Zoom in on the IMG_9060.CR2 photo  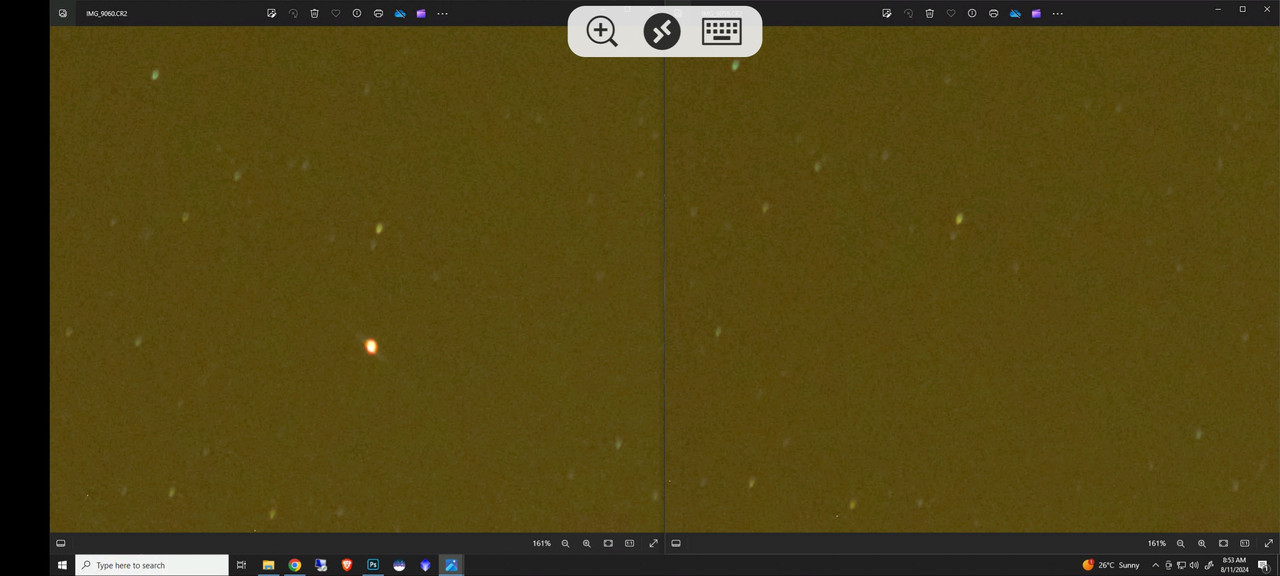587,544
